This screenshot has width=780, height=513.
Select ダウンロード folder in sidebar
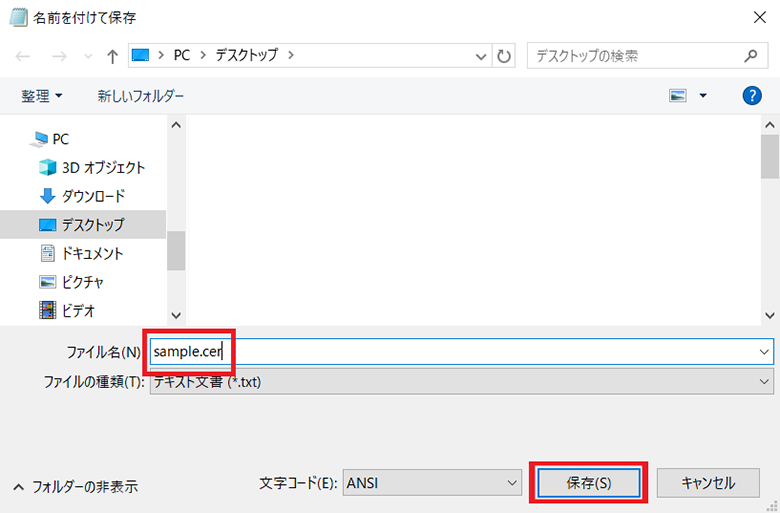pos(93,196)
